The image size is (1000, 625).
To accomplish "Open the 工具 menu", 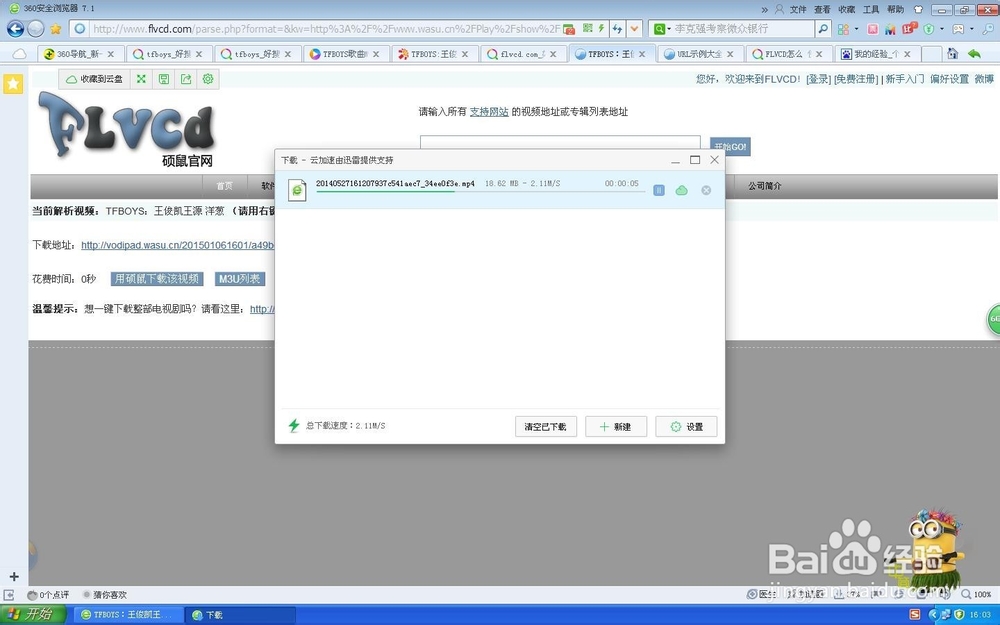I will [871, 9].
